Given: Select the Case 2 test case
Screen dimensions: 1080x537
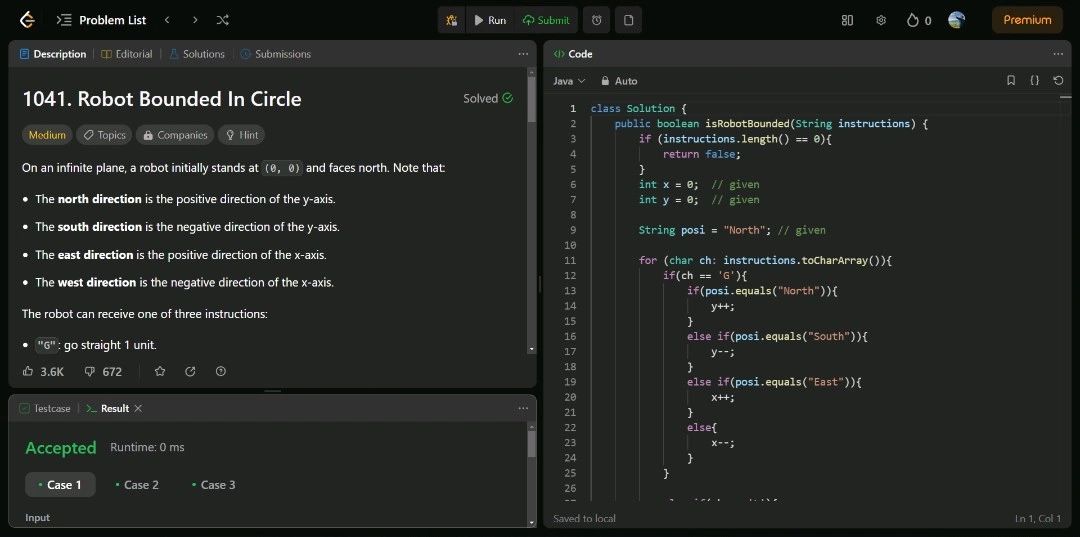Looking at the screenshot, I should click(137, 485).
